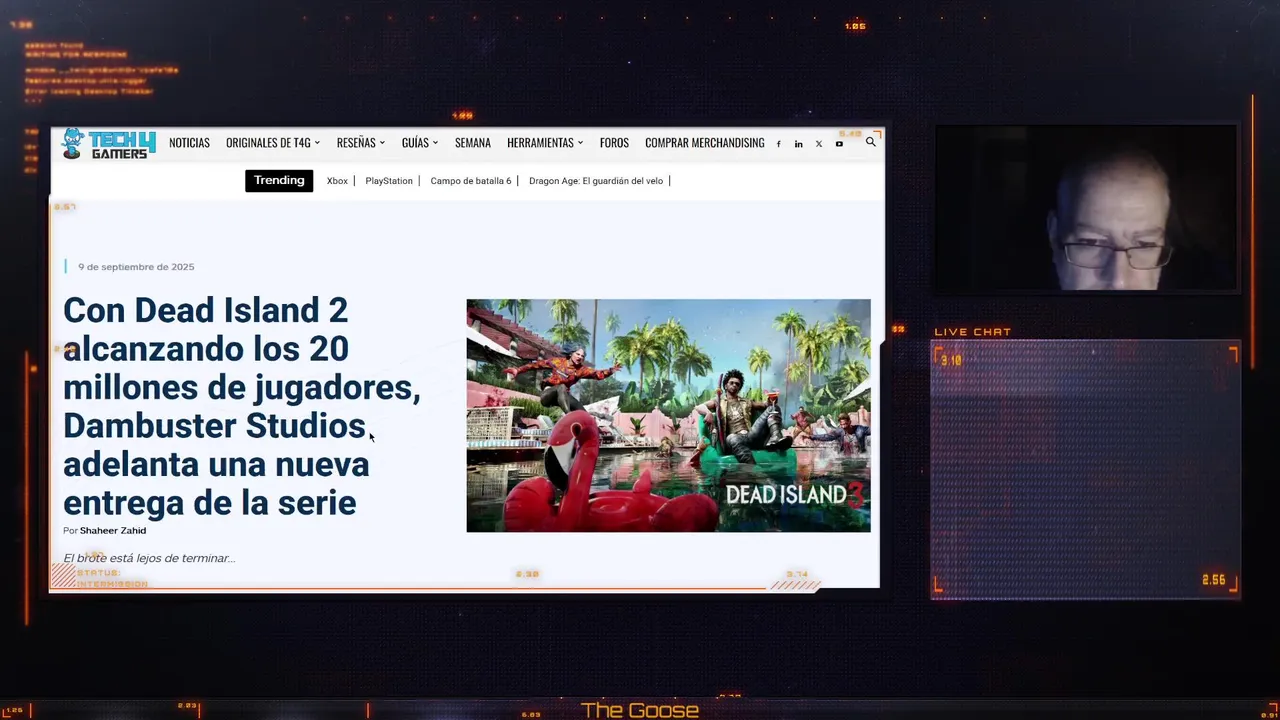The image size is (1280, 720).
Task: Open the X (Twitter) social icon
Action: 818,144
